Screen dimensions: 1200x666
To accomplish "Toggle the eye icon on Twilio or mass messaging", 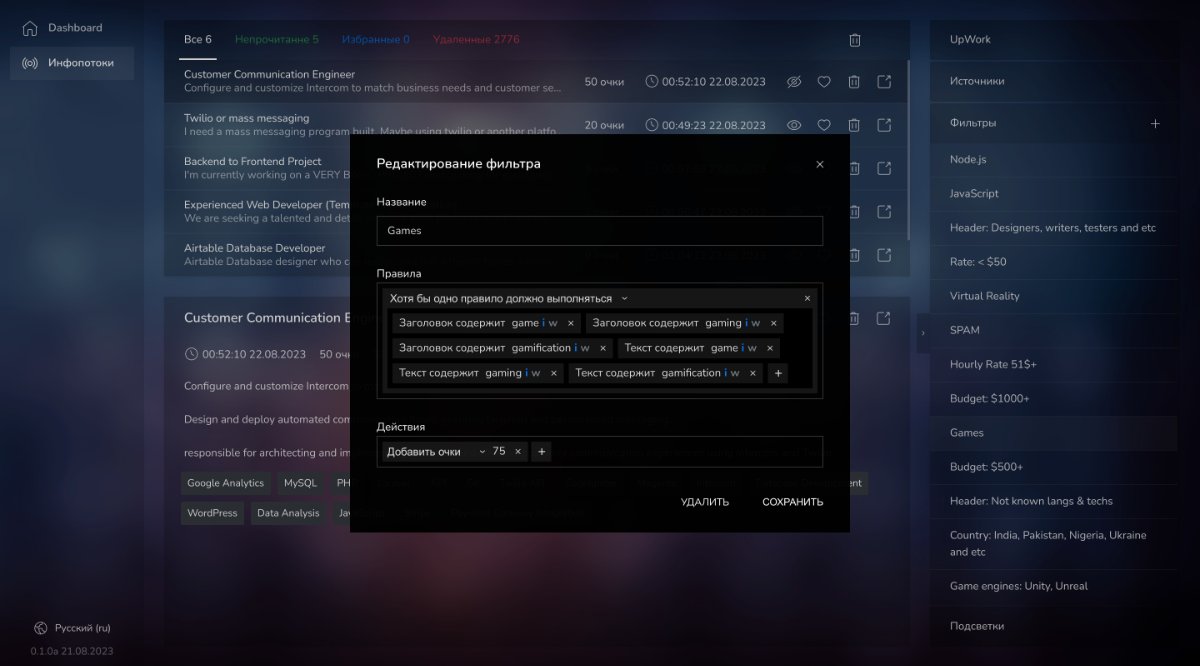I will [794, 125].
